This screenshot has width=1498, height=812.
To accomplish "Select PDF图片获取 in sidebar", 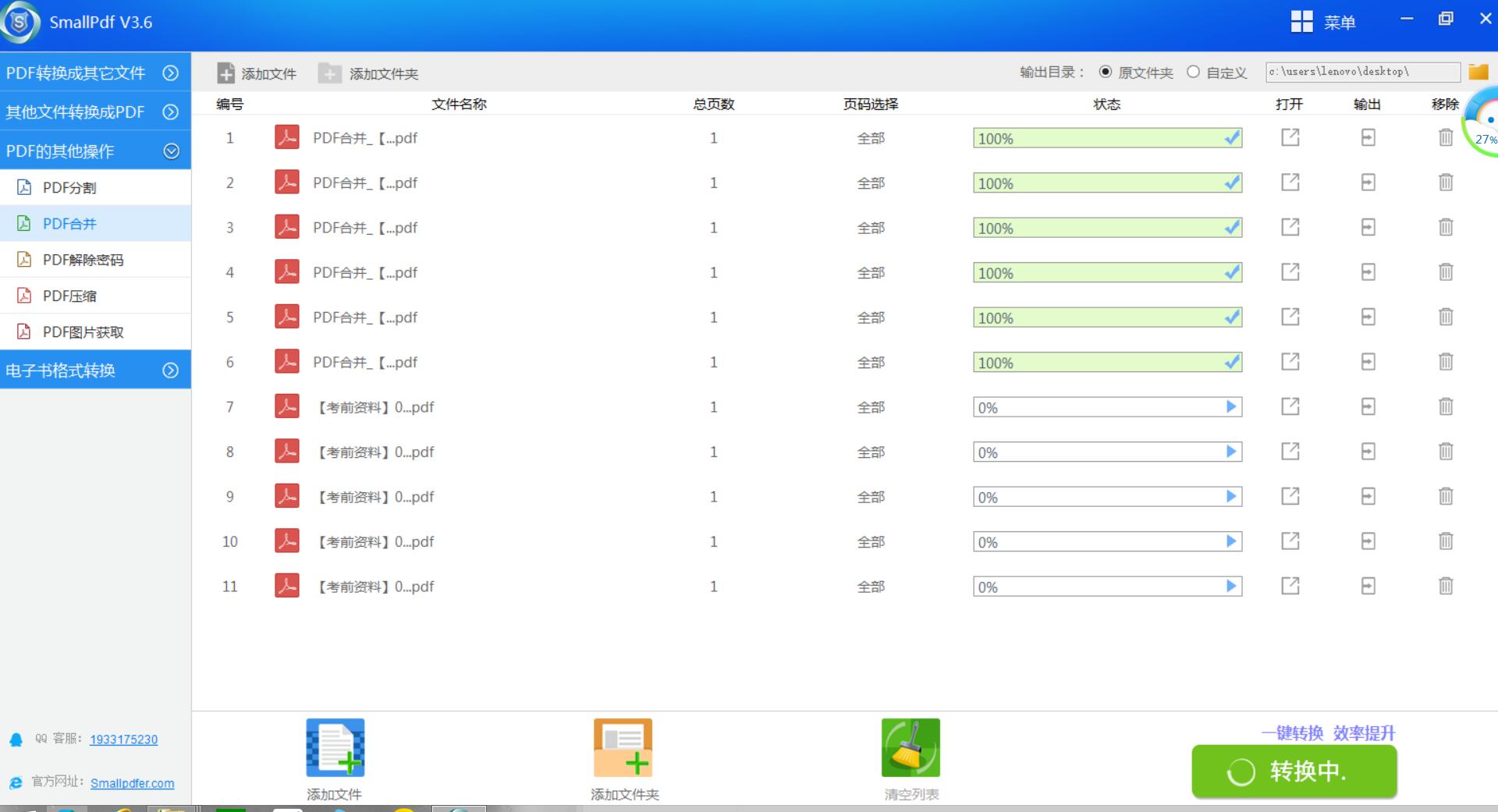I will (95, 332).
